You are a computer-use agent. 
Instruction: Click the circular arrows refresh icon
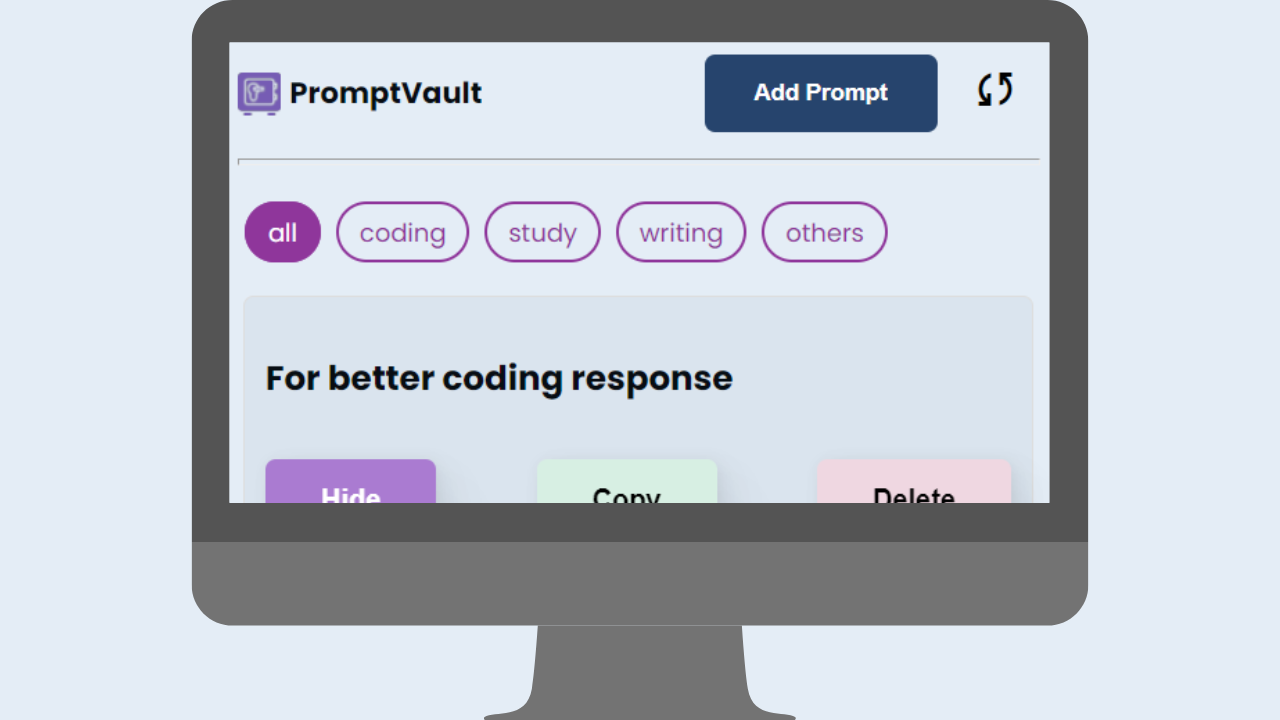pyautogui.click(x=995, y=90)
